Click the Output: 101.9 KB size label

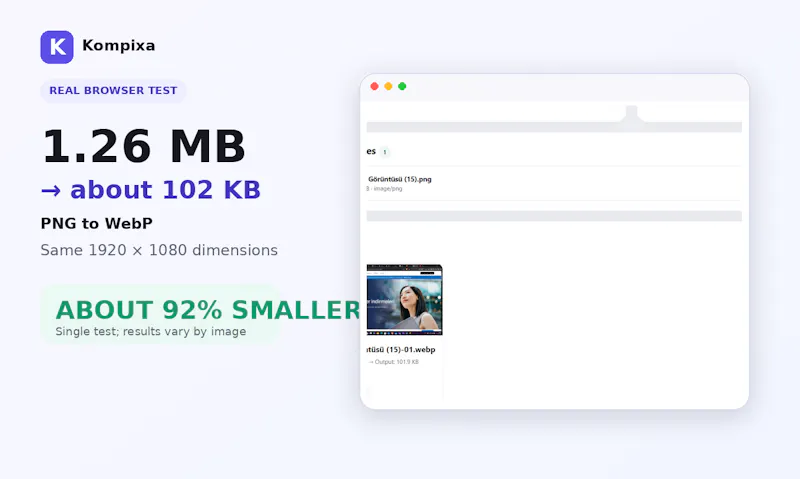tap(396, 362)
